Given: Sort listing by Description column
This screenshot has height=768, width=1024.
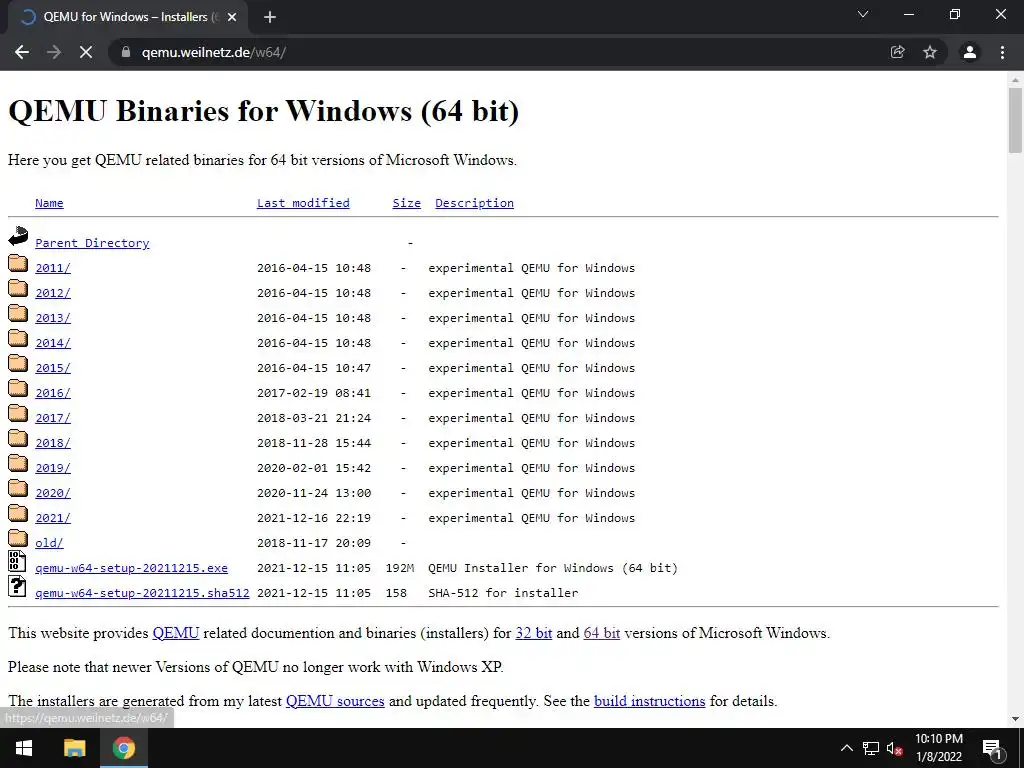Looking at the screenshot, I should click(474, 203).
